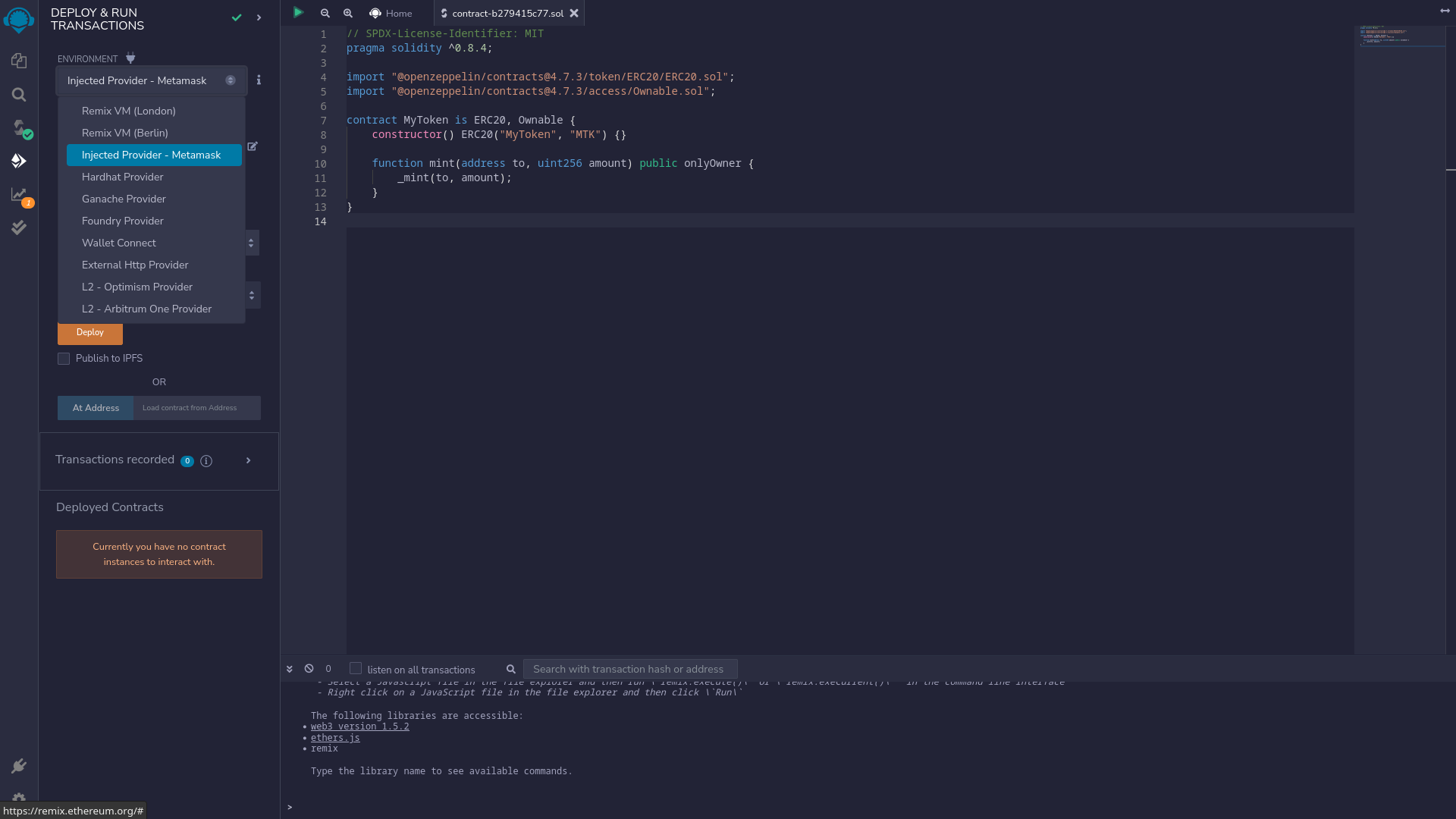Zoom in the editor font size

[x=348, y=13]
